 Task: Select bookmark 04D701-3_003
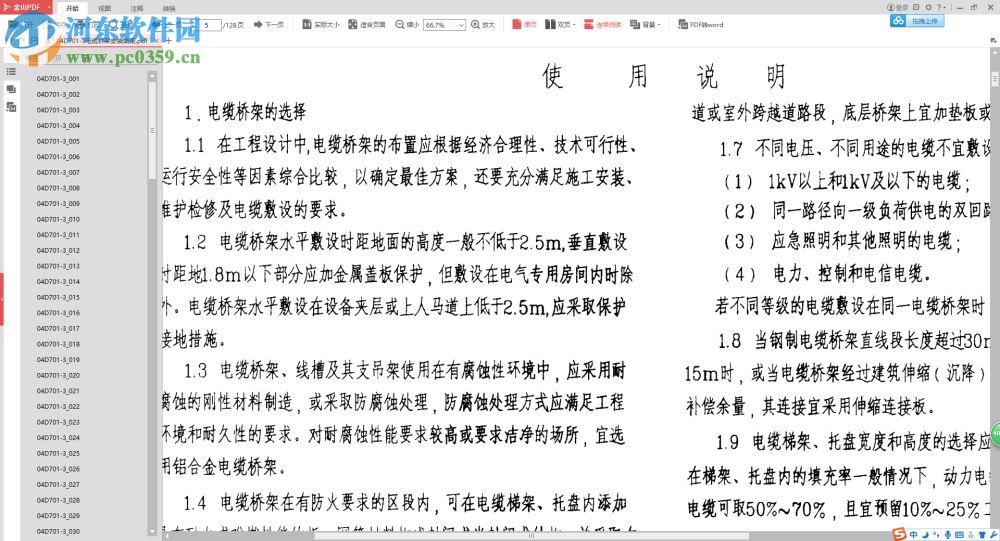(x=58, y=110)
